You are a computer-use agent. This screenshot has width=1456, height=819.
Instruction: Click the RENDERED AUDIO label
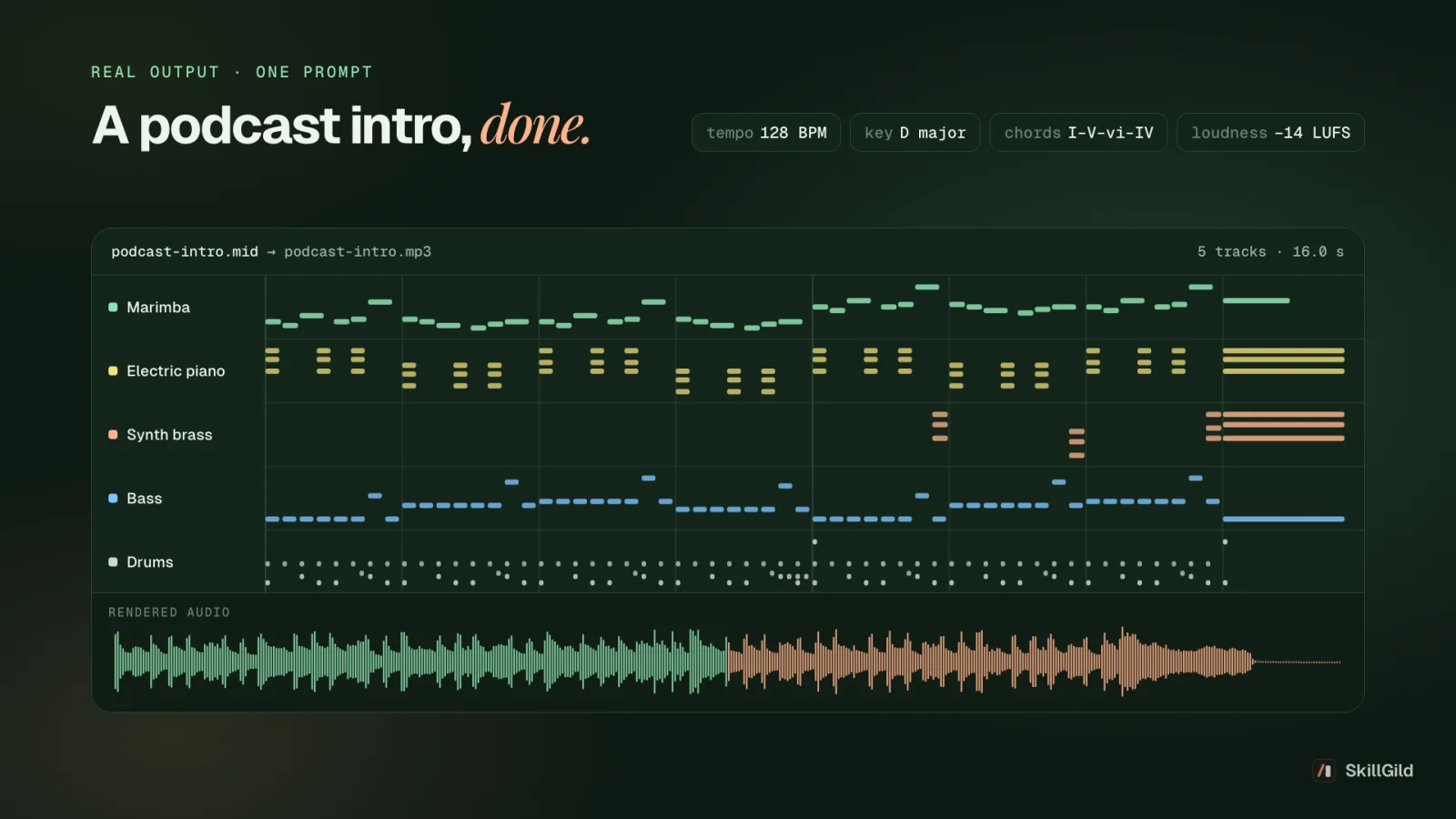[x=169, y=612]
